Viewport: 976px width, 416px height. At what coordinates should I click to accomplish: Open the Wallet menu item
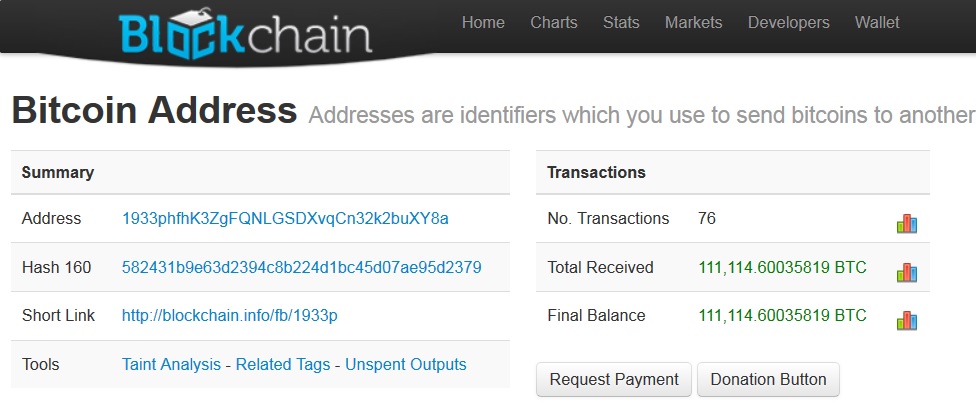pyautogui.click(x=877, y=23)
